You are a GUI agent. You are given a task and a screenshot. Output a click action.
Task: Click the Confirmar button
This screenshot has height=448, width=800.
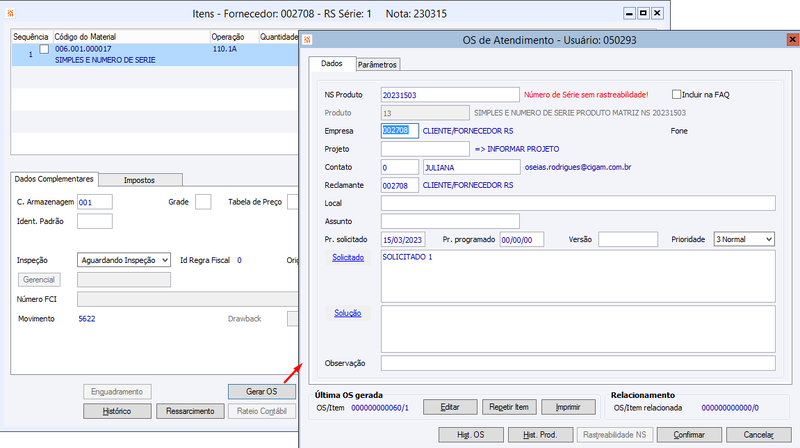pos(689,435)
